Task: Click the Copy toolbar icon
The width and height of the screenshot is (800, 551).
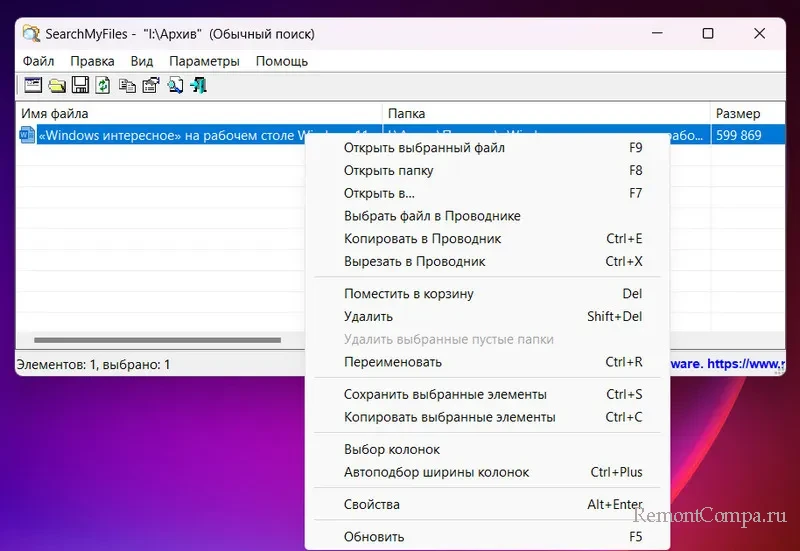Action: (127, 85)
